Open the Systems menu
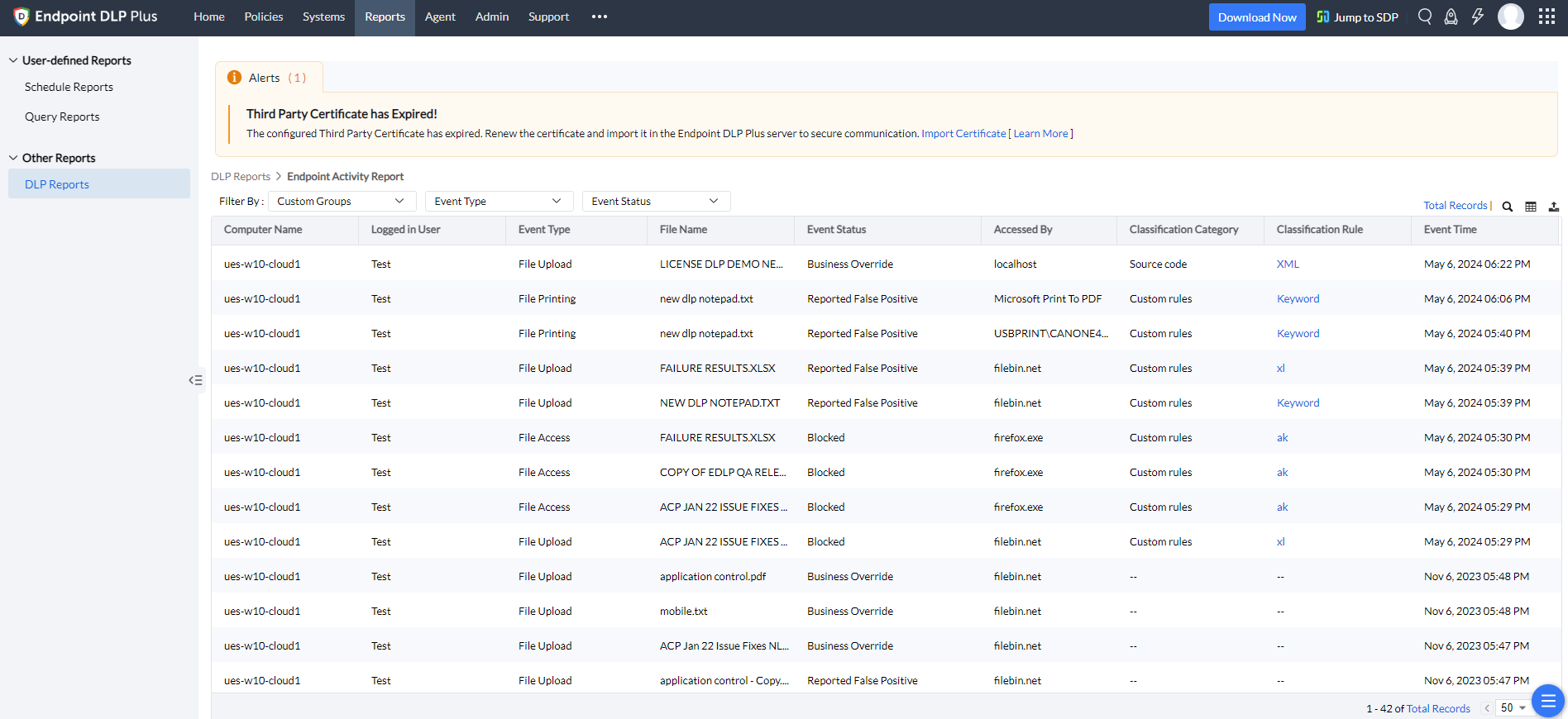The width and height of the screenshot is (1568, 719). click(x=323, y=17)
